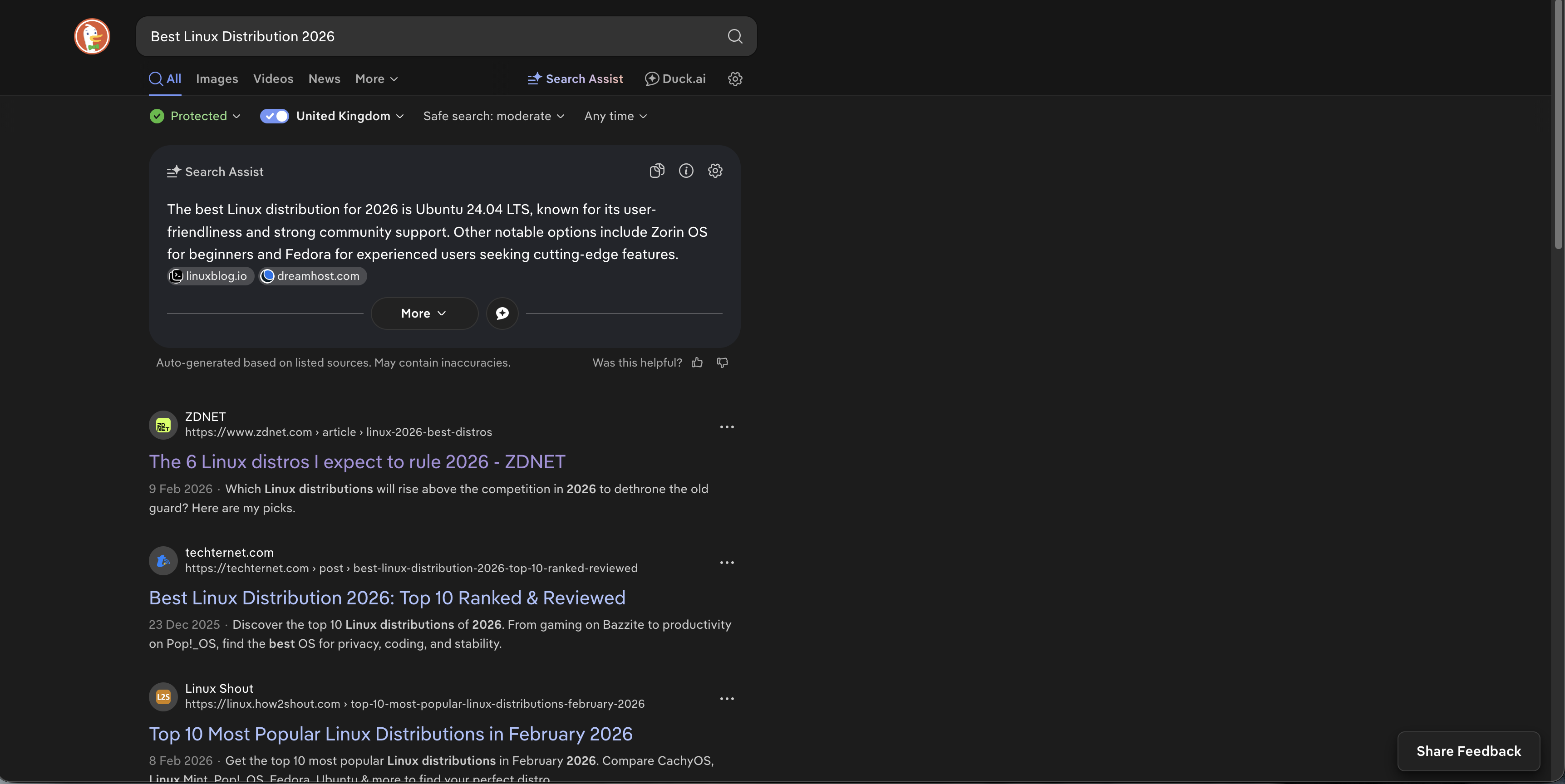Mark answer unhelpful with thumbs down
Screen dimensions: 1565x784
(x=722, y=363)
